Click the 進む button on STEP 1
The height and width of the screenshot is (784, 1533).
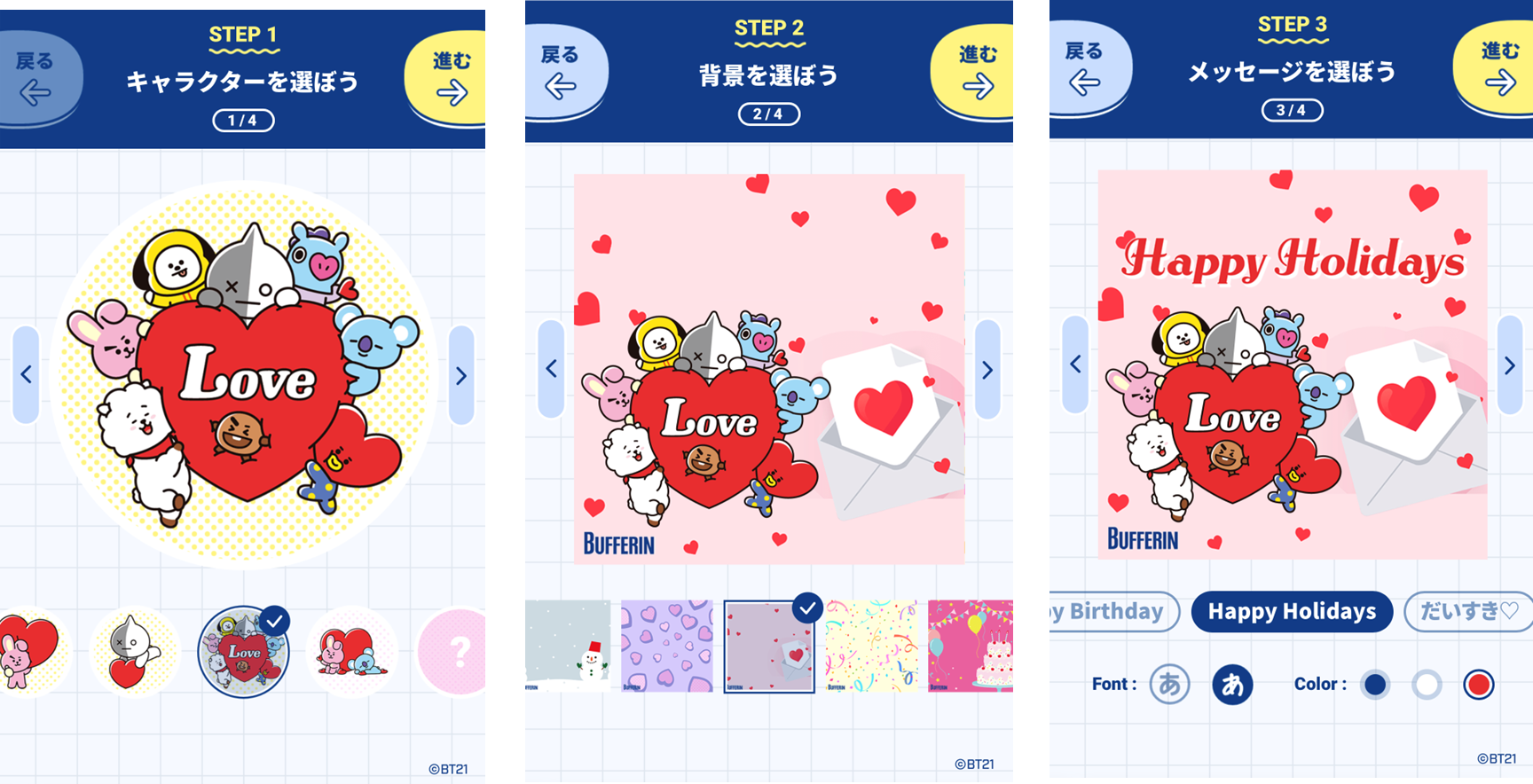coord(446,78)
